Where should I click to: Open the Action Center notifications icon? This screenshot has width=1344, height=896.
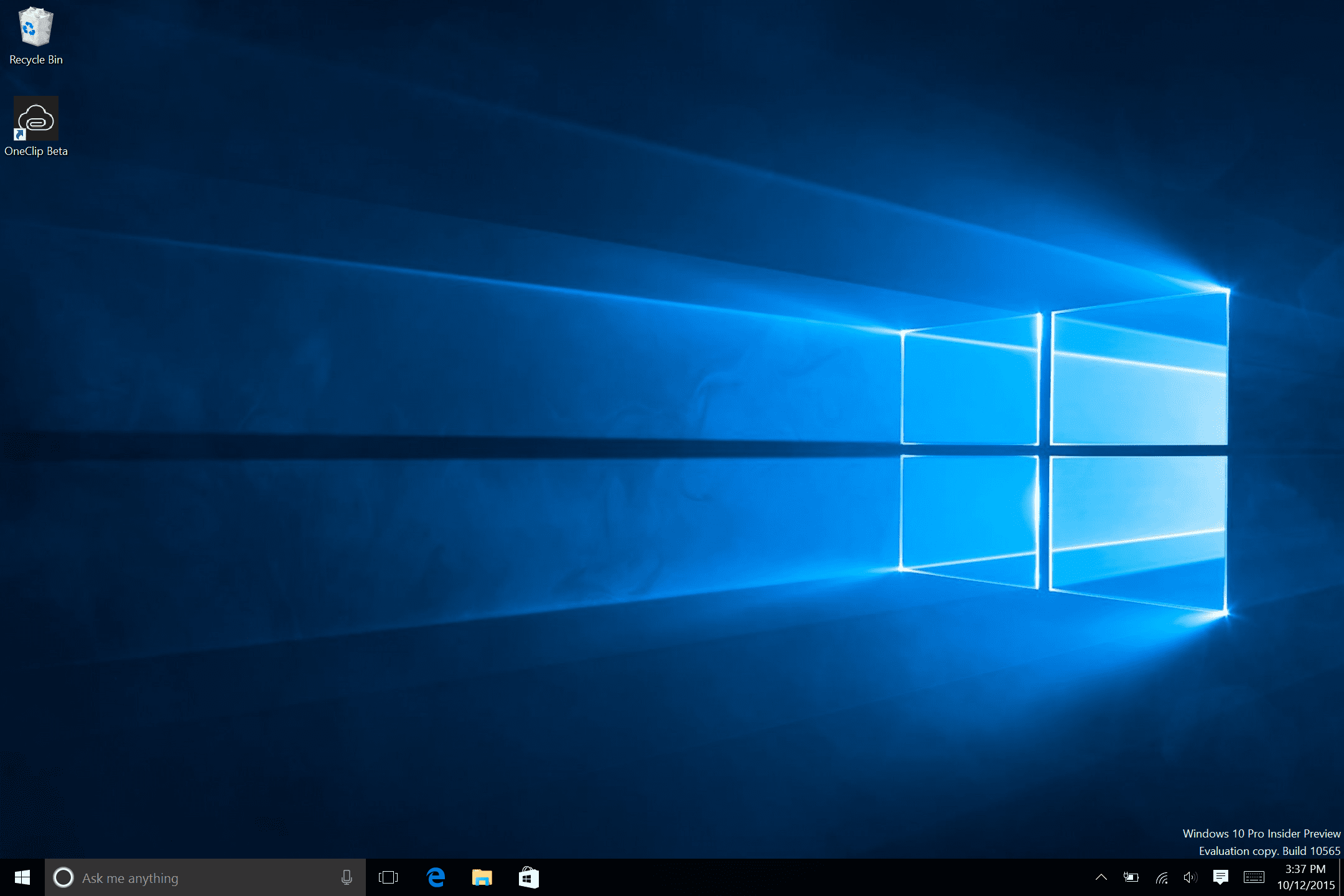click(x=1220, y=878)
